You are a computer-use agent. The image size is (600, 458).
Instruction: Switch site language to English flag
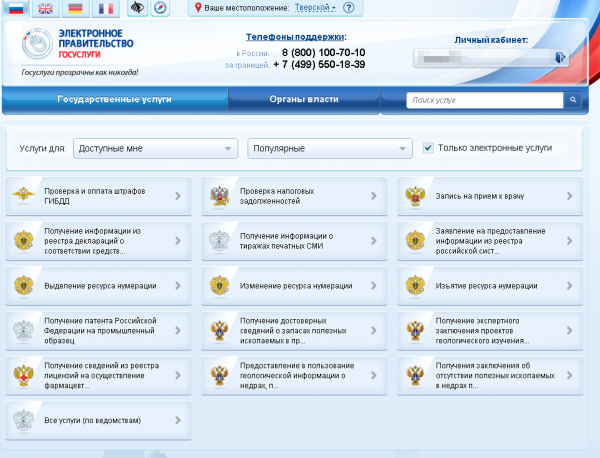[46, 8]
